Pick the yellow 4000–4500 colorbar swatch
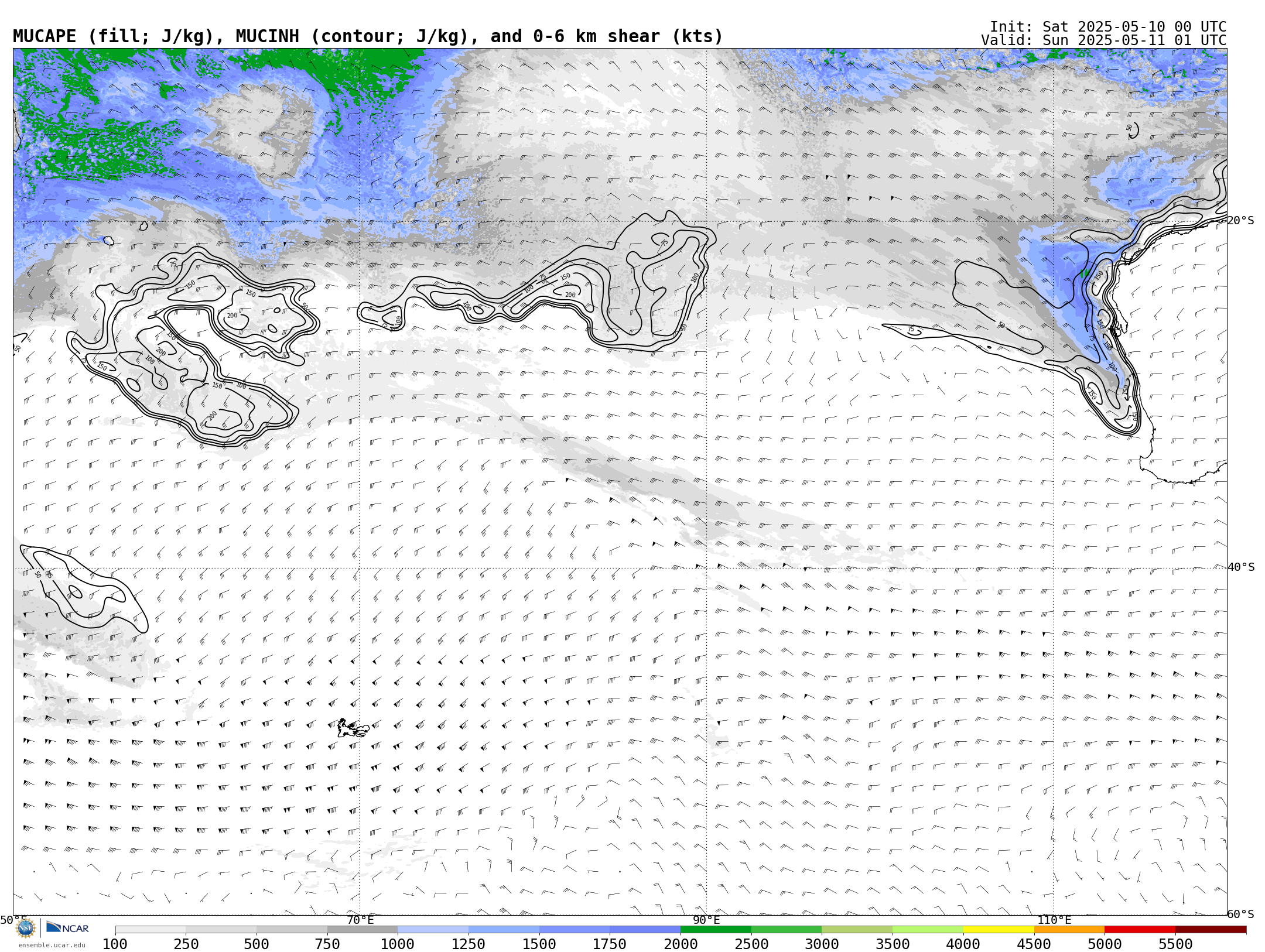Screen dimensions: 1265x952 click(999, 930)
